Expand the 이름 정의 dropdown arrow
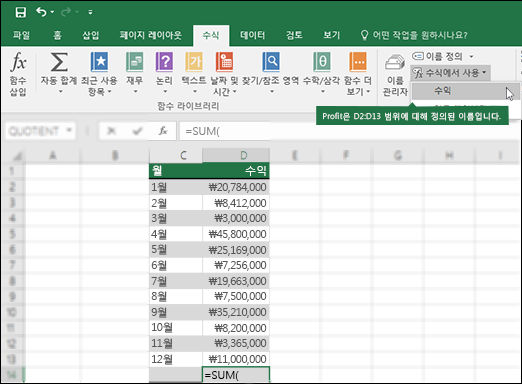522x384 pixels. (471, 56)
